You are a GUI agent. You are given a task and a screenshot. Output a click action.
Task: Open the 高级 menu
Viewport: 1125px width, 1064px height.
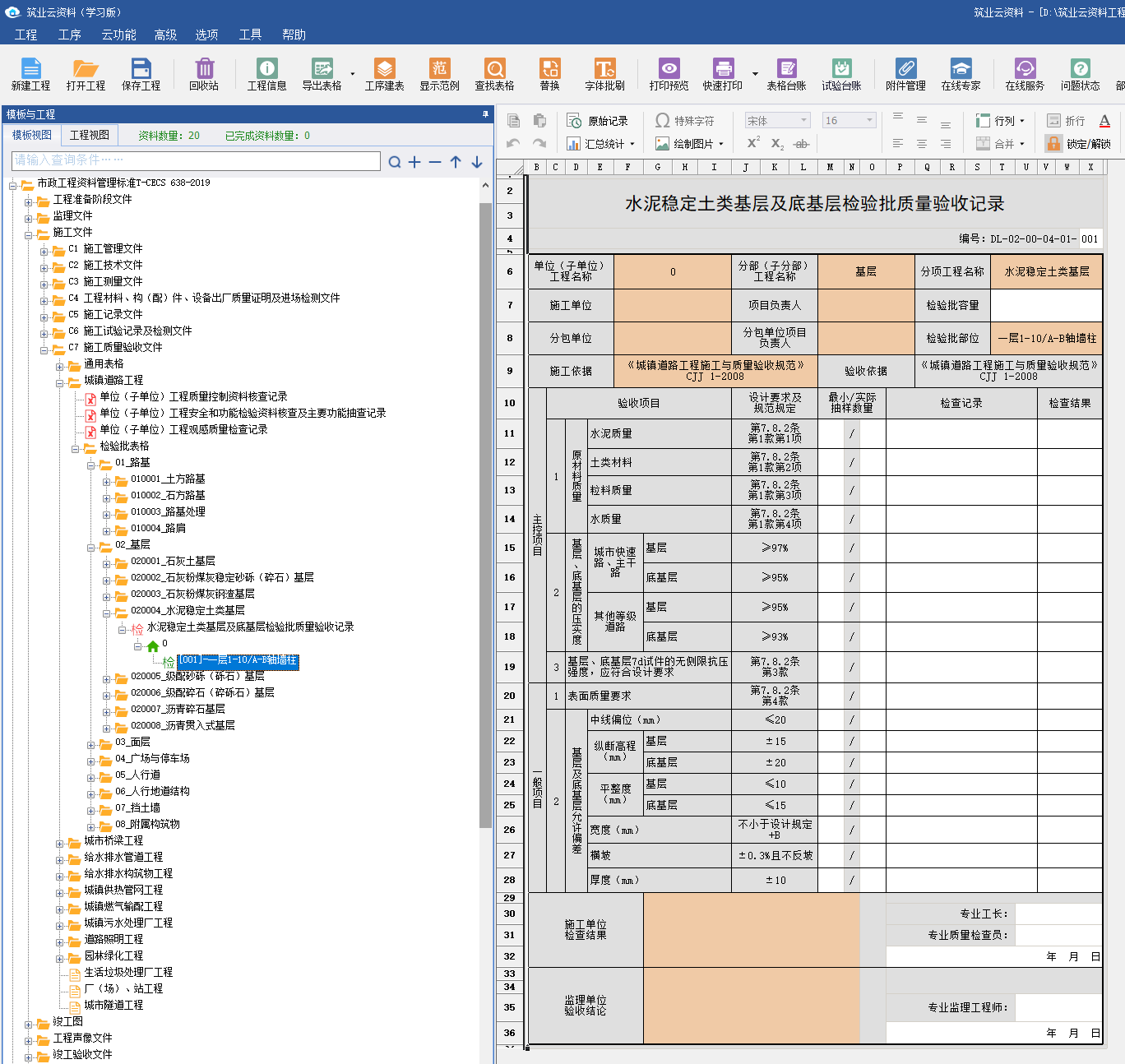click(166, 35)
